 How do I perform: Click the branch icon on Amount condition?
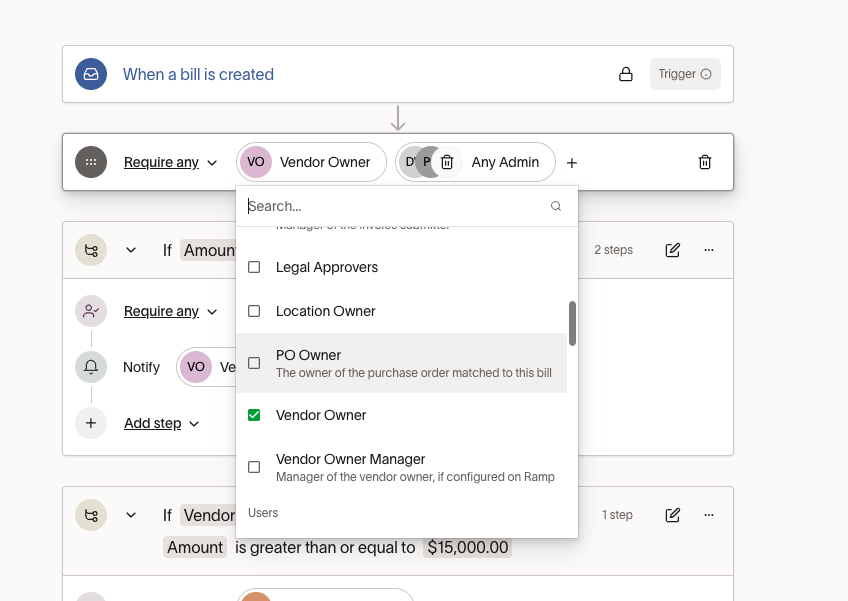[x=91, y=250]
